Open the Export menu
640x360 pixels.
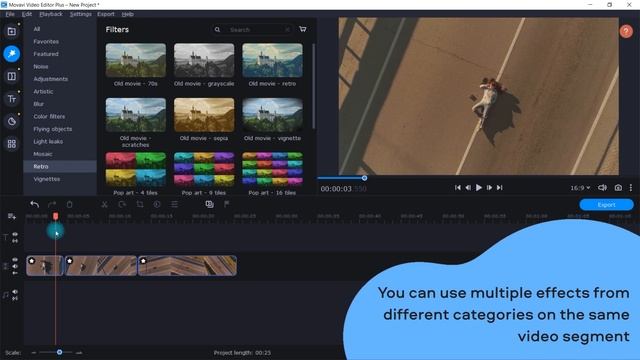106,14
